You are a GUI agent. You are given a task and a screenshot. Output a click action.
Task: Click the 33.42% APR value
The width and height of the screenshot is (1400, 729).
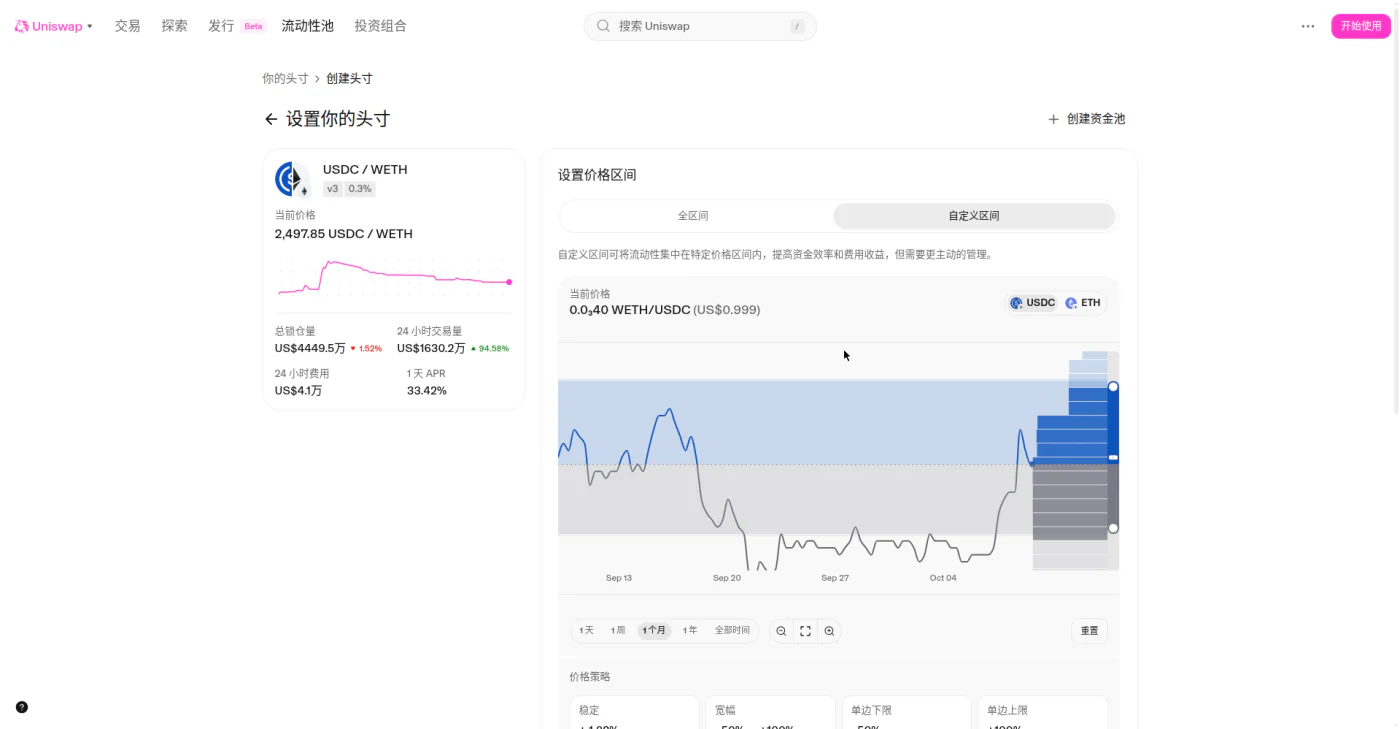click(x=427, y=391)
